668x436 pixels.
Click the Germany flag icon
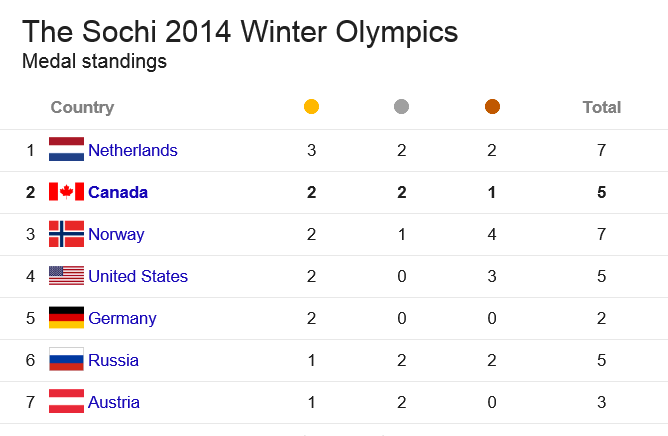[66, 318]
